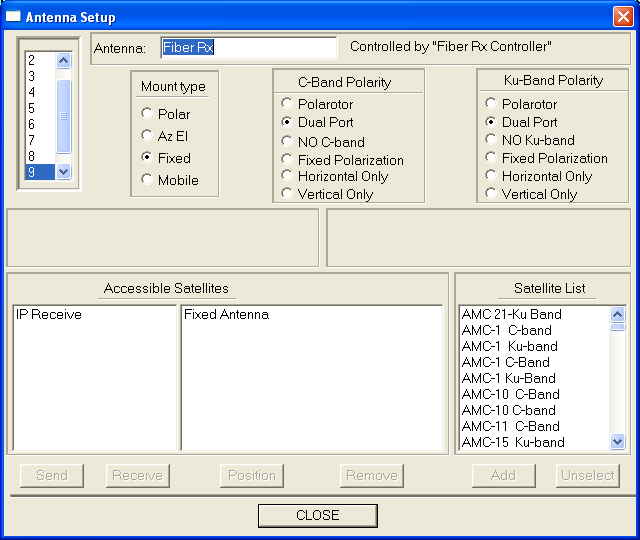The height and width of the screenshot is (540, 640).
Task: Select C-Band Horizontal Only option
Action: click(x=288, y=176)
